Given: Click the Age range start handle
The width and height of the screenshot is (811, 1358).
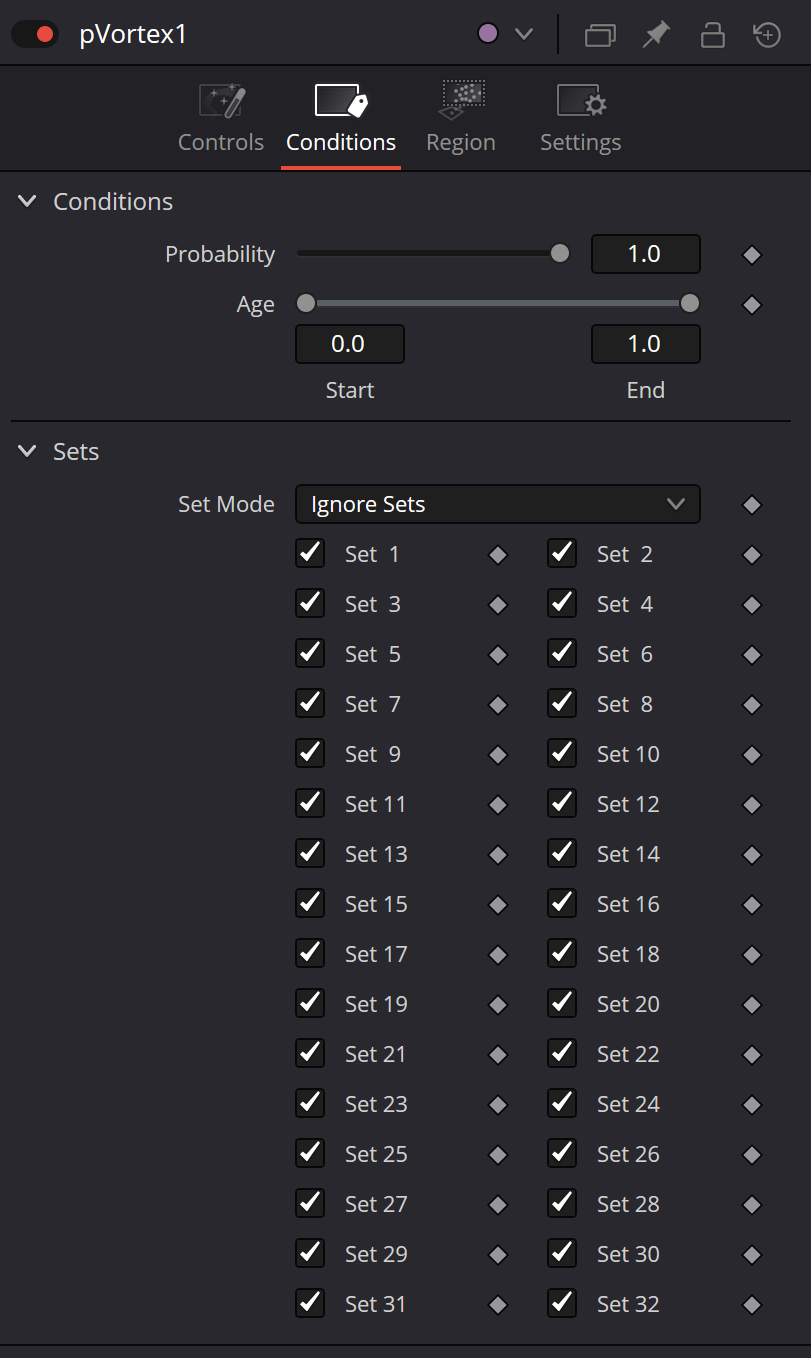Looking at the screenshot, I should pyautogui.click(x=306, y=303).
